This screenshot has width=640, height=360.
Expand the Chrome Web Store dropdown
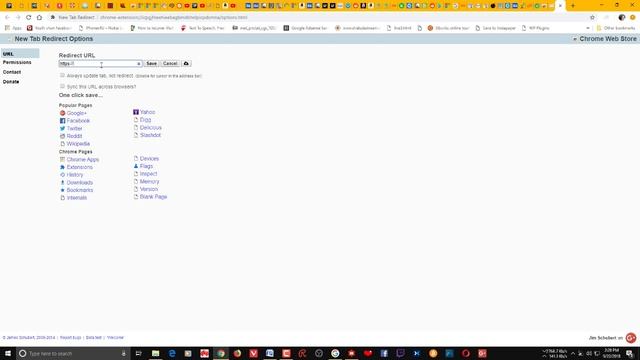[x=575, y=39]
